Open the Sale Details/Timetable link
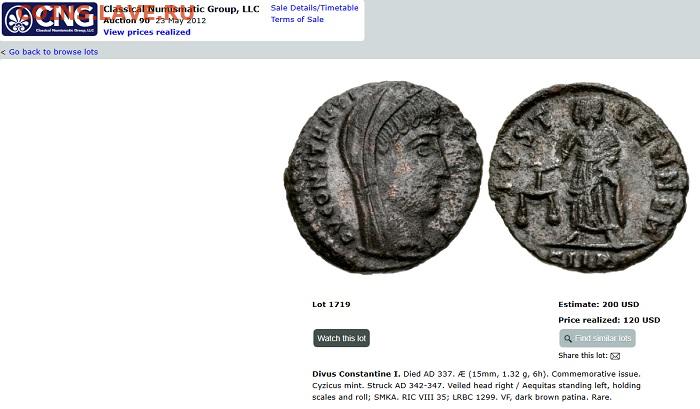The height and width of the screenshot is (409, 700). coord(314,8)
